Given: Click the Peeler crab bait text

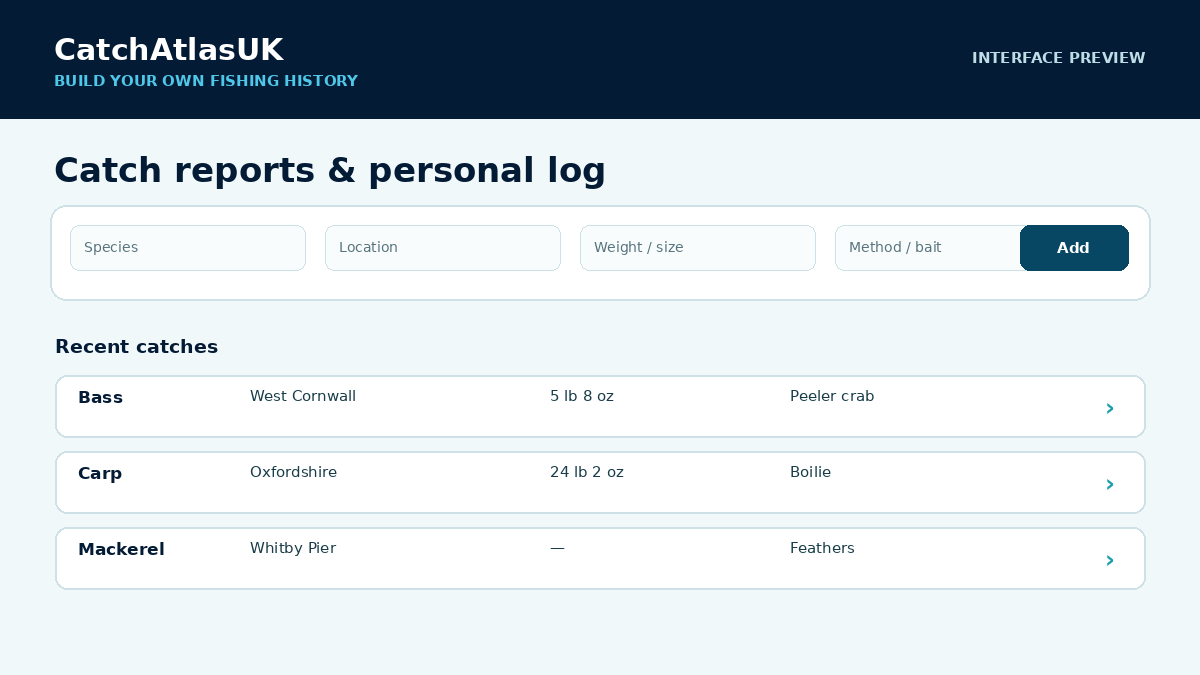Looking at the screenshot, I should (x=832, y=396).
